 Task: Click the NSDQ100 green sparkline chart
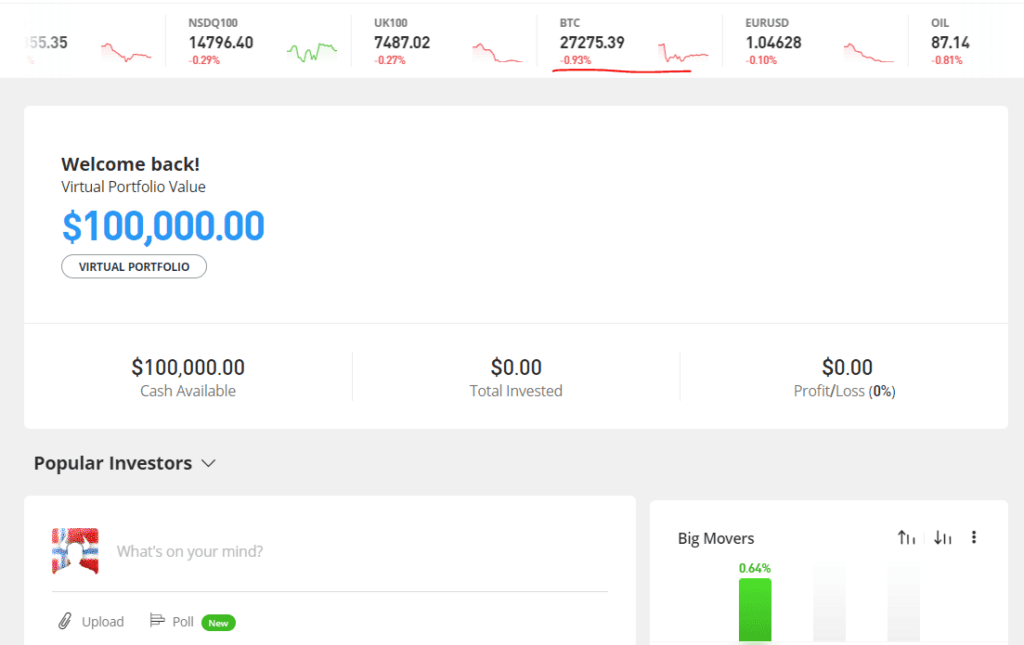312,52
